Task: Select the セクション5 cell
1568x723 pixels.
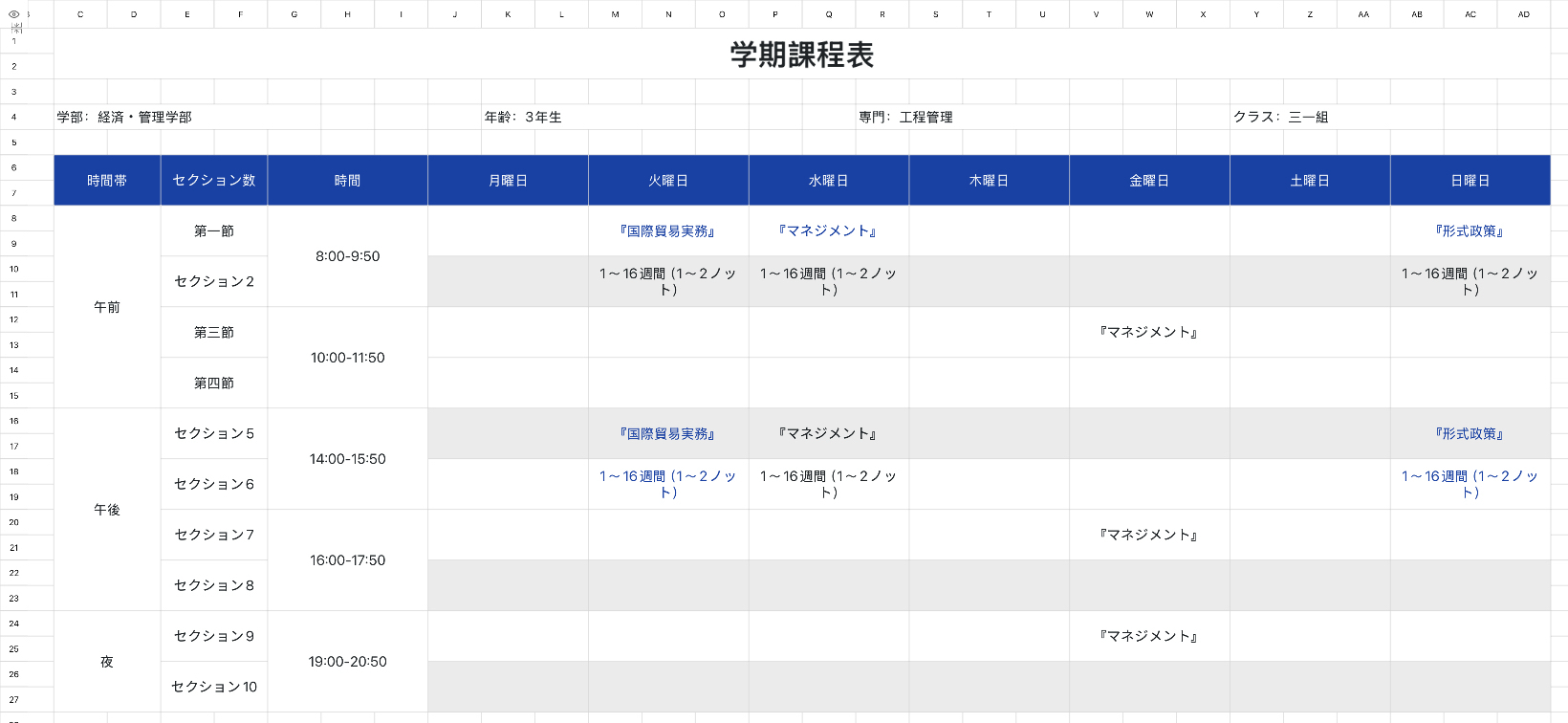Action: pos(214,433)
